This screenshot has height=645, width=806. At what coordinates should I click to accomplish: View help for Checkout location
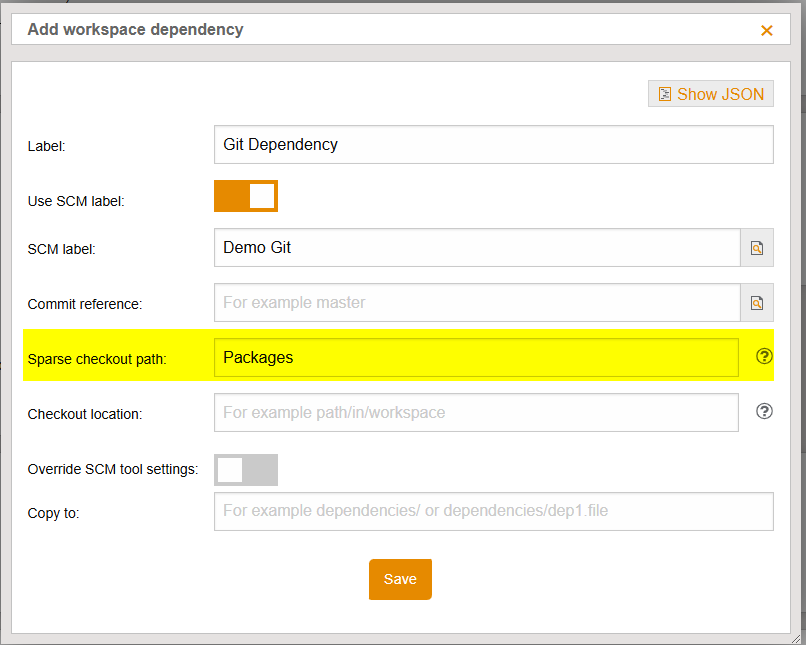[x=764, y=411]
